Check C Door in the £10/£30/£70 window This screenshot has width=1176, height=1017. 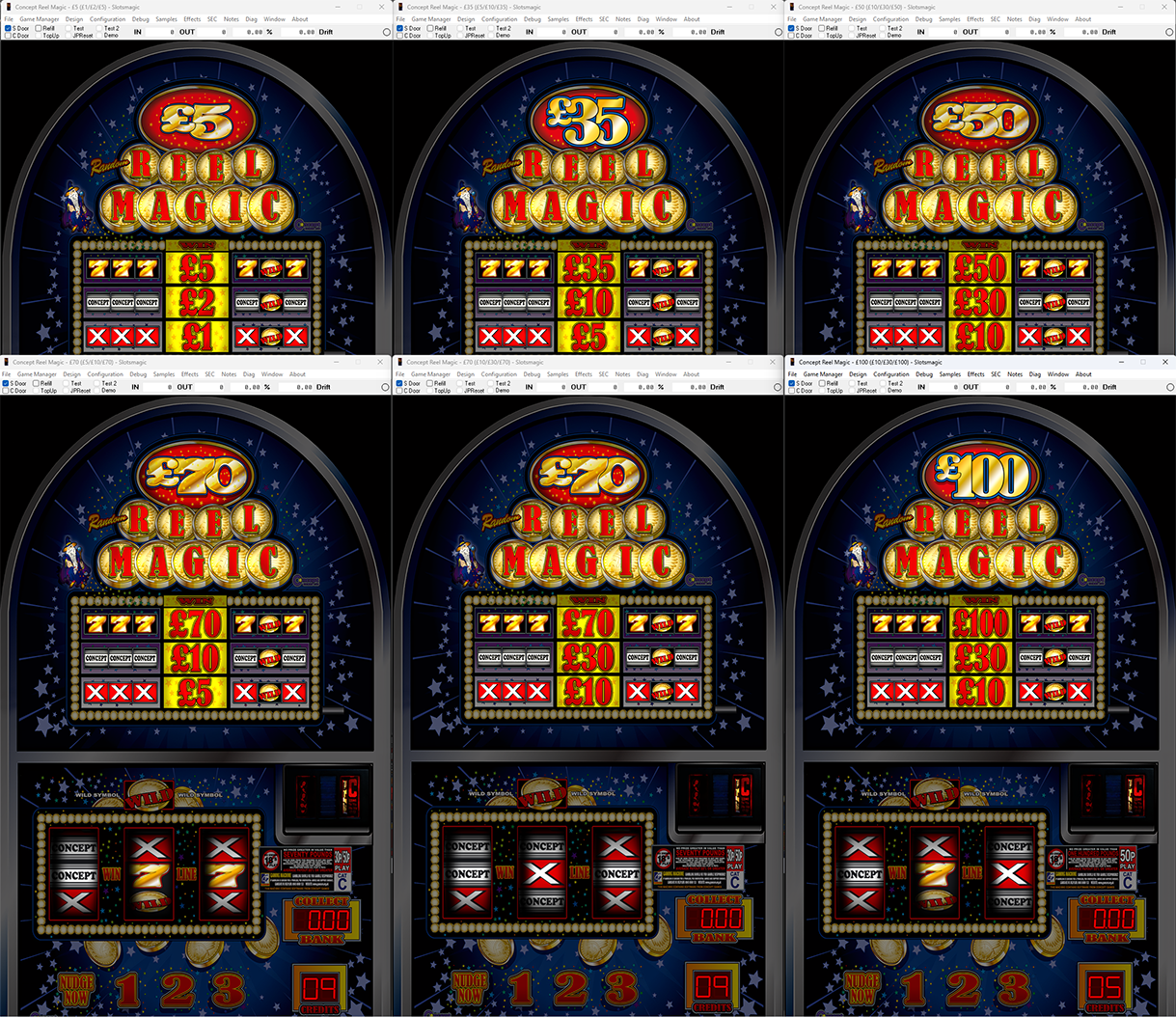pyautogui.click(x=401, y=391)
